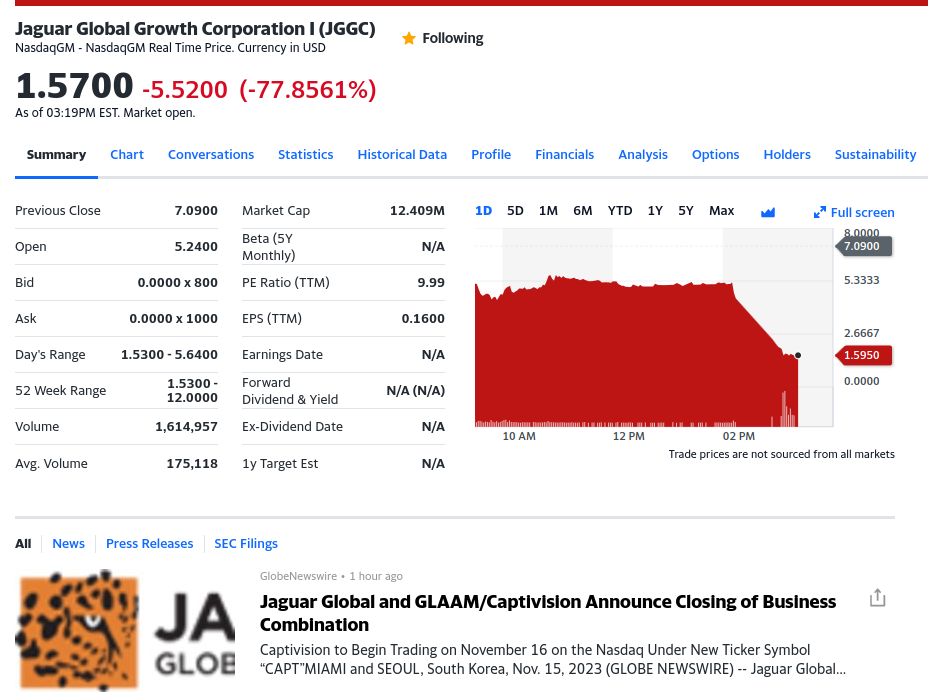Open the chart type area icon
928x697 pixels.
point(768,212)
